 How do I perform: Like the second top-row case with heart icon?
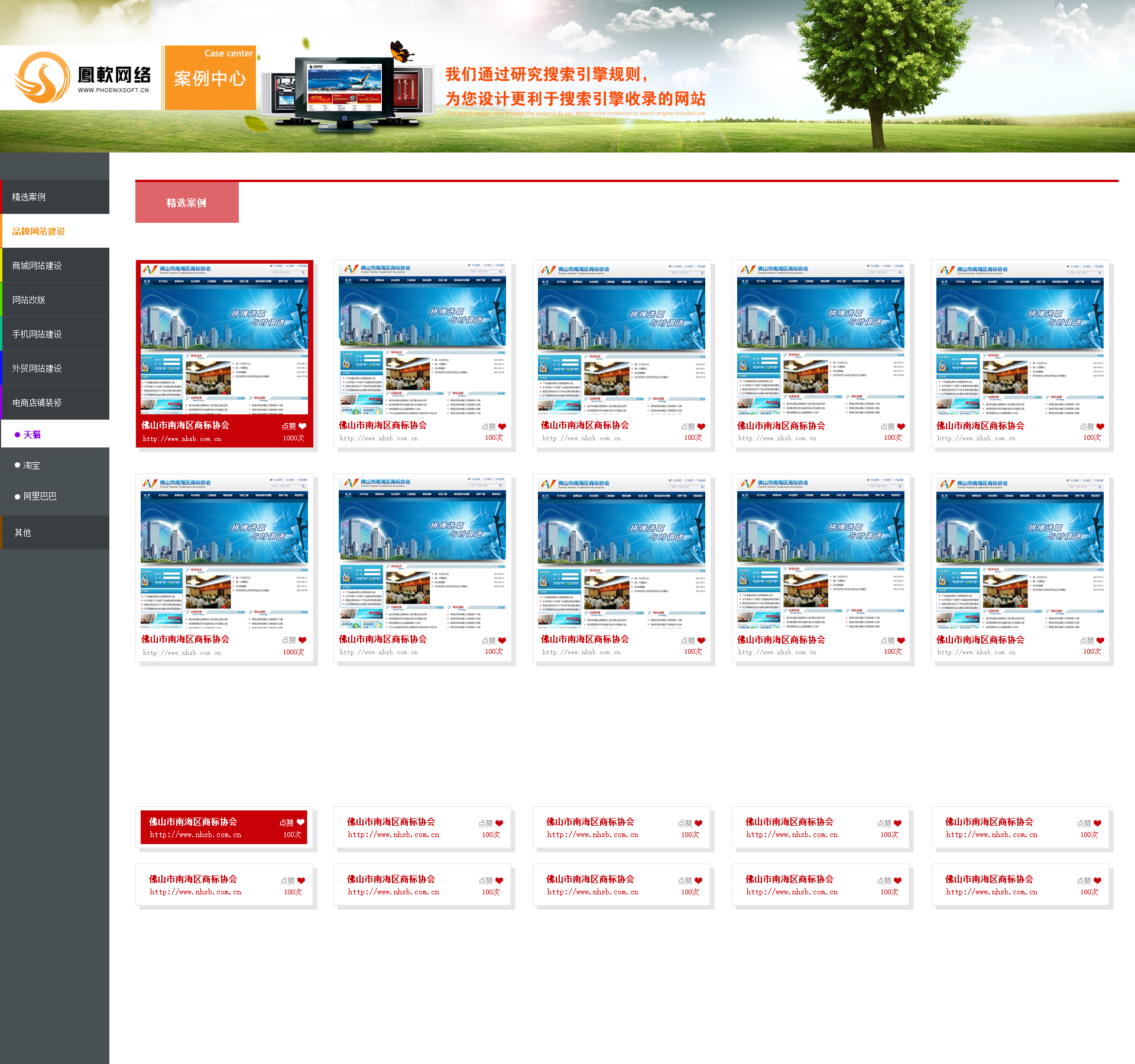(502, 427)
